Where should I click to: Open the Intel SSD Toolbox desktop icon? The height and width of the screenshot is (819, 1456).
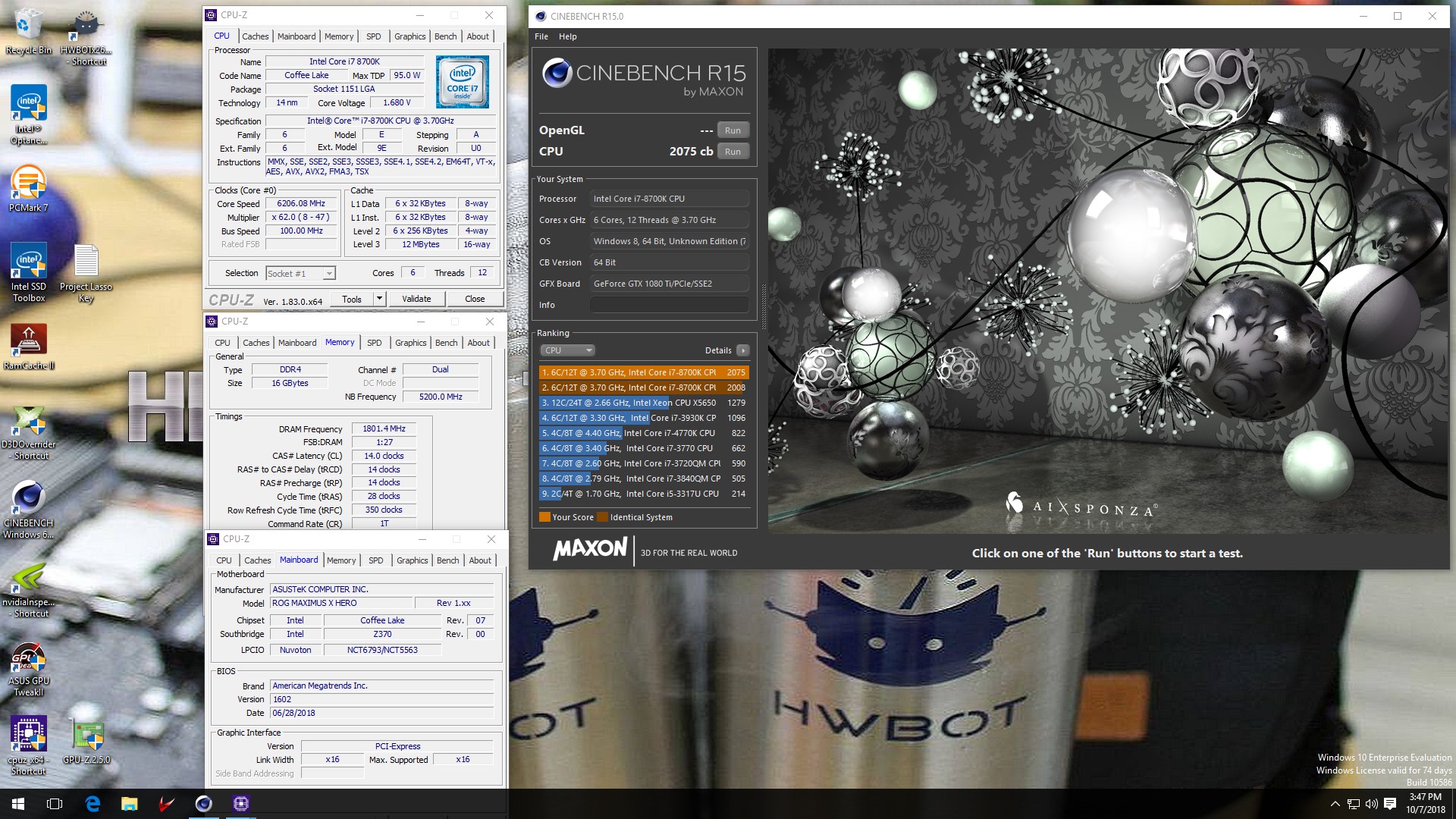pos(29,273)
